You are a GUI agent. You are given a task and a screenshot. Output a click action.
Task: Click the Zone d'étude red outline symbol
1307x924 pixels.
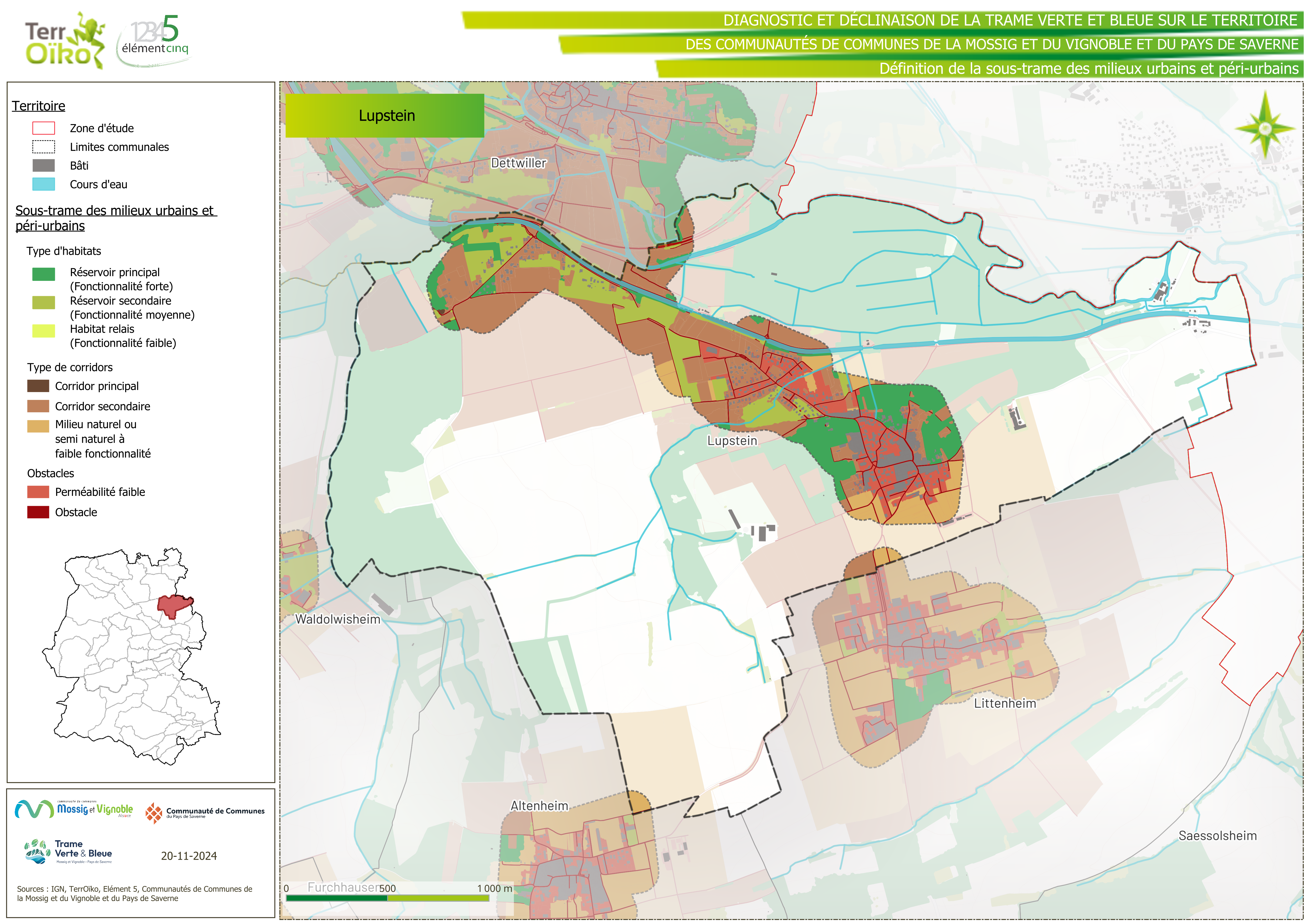[44, 128]
